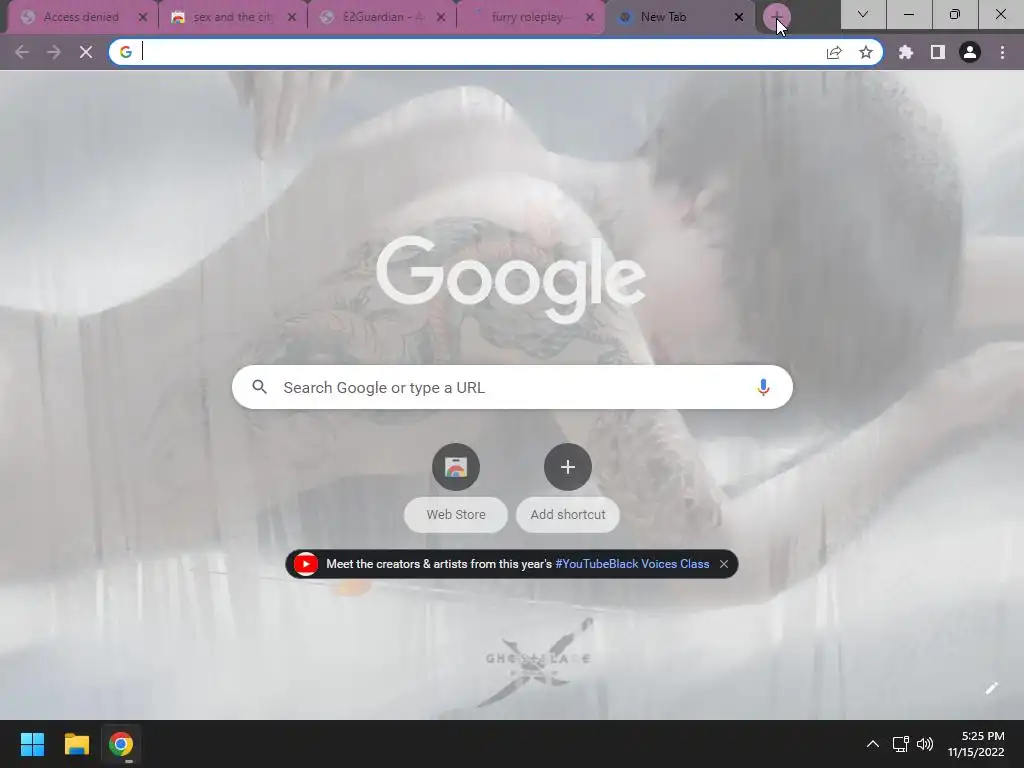Open a new tab with plus button

pos(776,18)
